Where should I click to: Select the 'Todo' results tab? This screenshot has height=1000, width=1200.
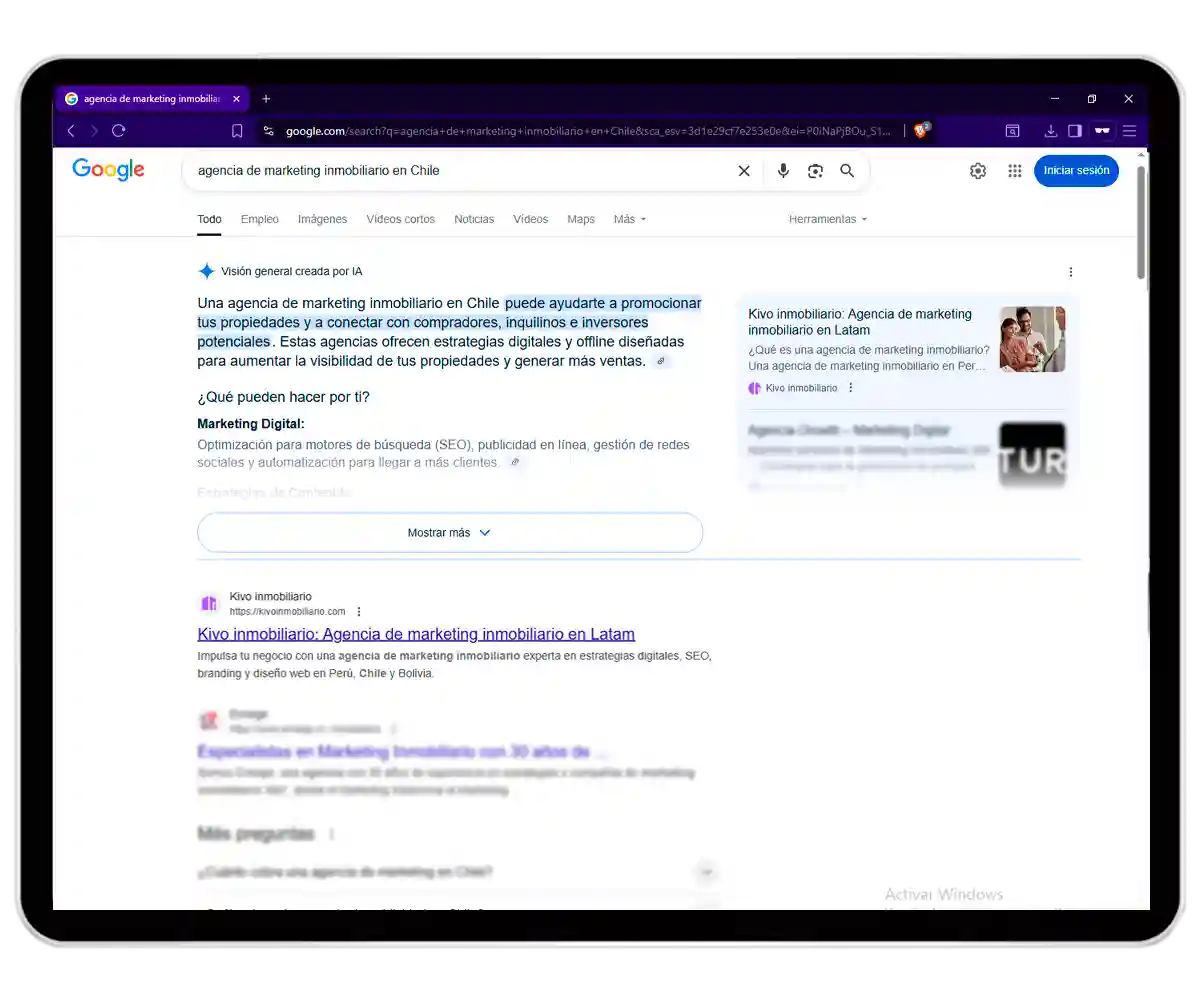[209, 219]
